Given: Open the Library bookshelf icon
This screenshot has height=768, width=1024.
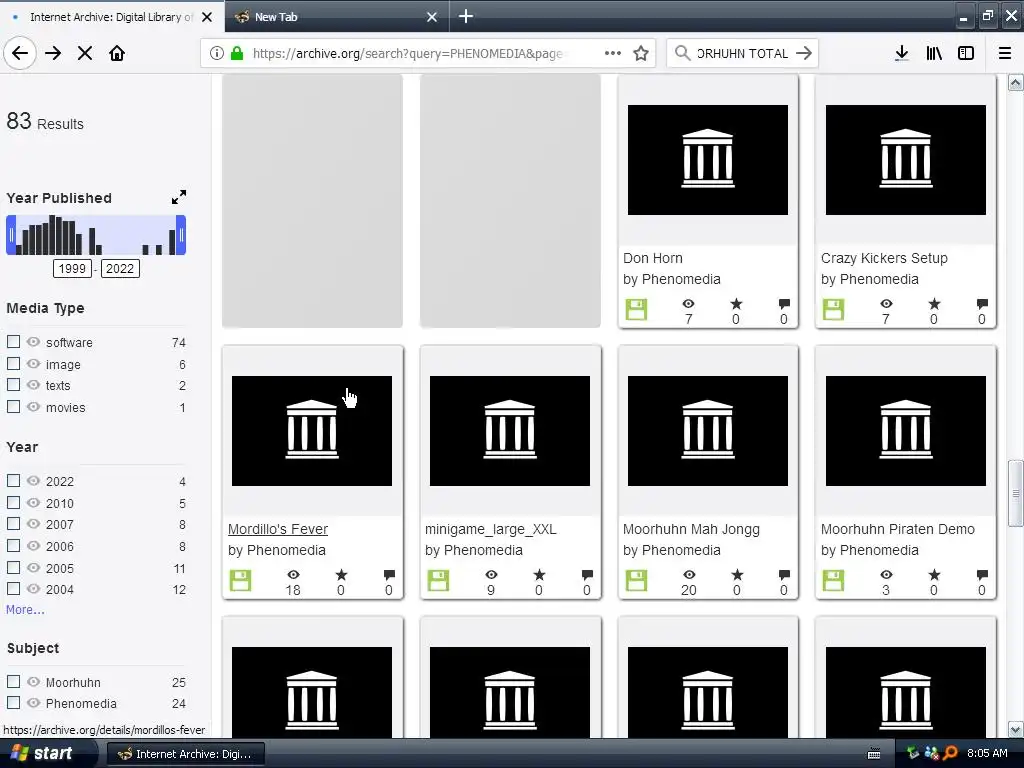Looking at the screenshot, I should pyautogui.click(x=934, y=53).
